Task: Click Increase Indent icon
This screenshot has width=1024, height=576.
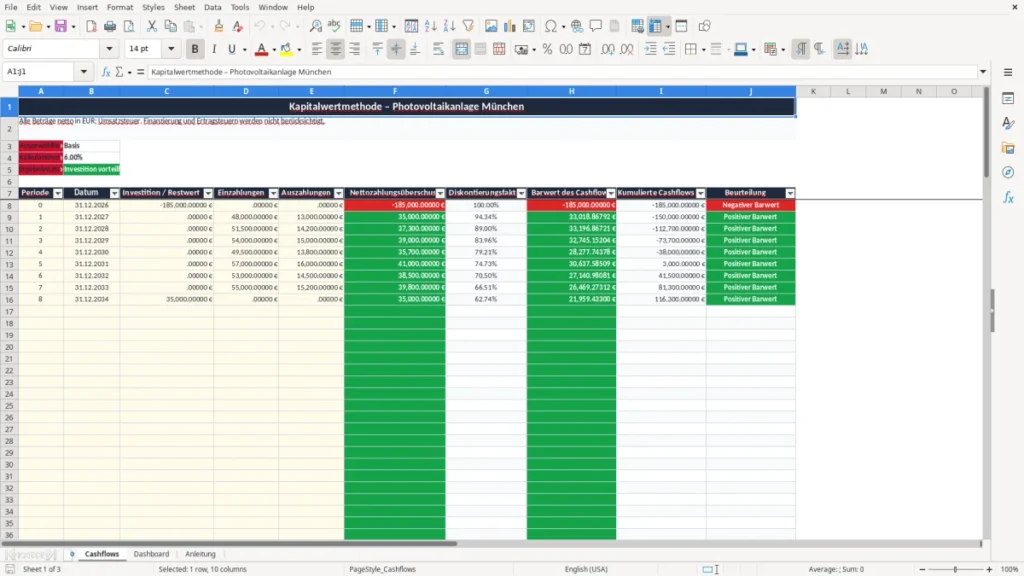Action: (x=650, y=49)
